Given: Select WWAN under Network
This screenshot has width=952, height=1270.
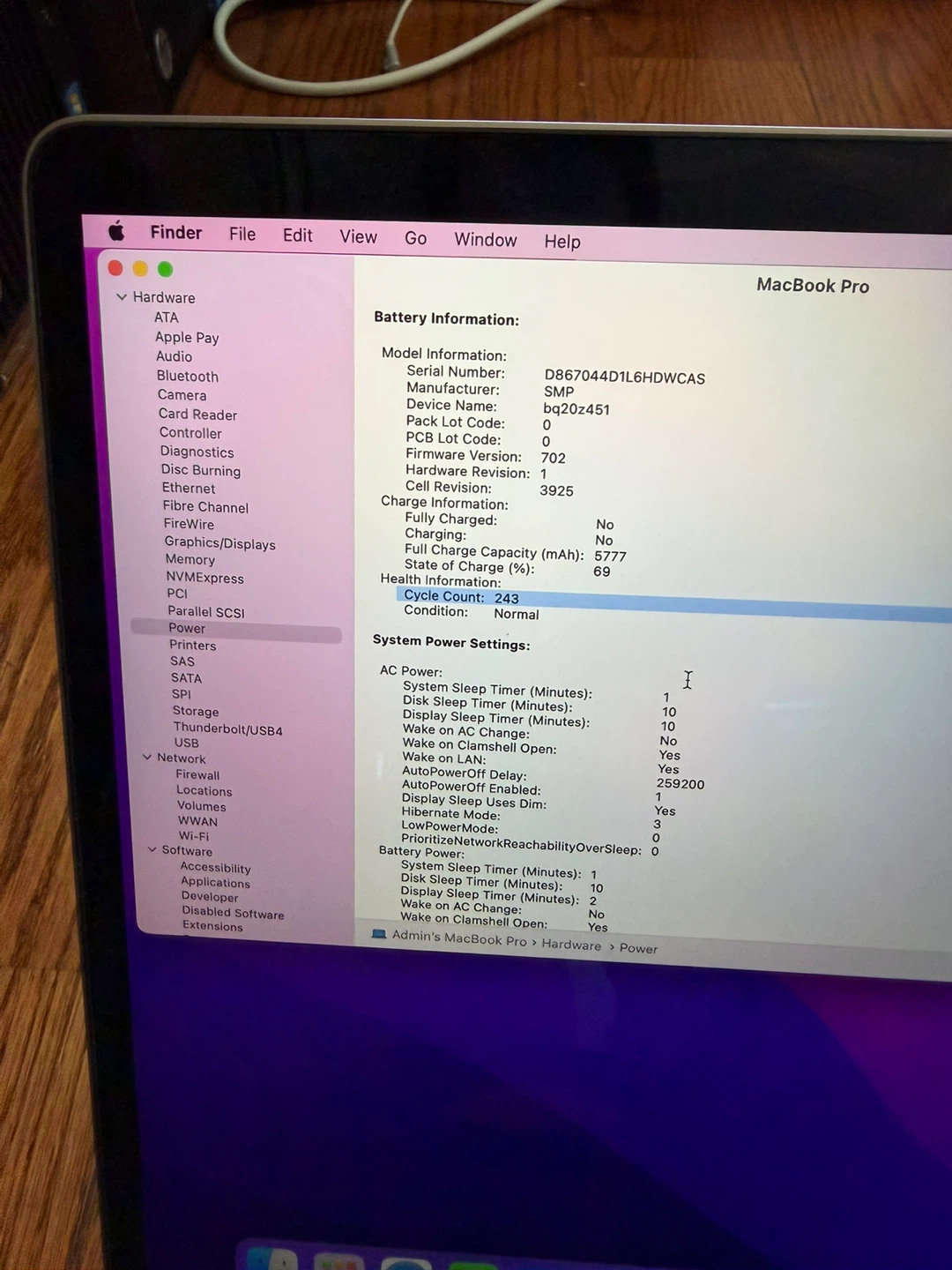Looking at the screenshot, I should point(198,821).
